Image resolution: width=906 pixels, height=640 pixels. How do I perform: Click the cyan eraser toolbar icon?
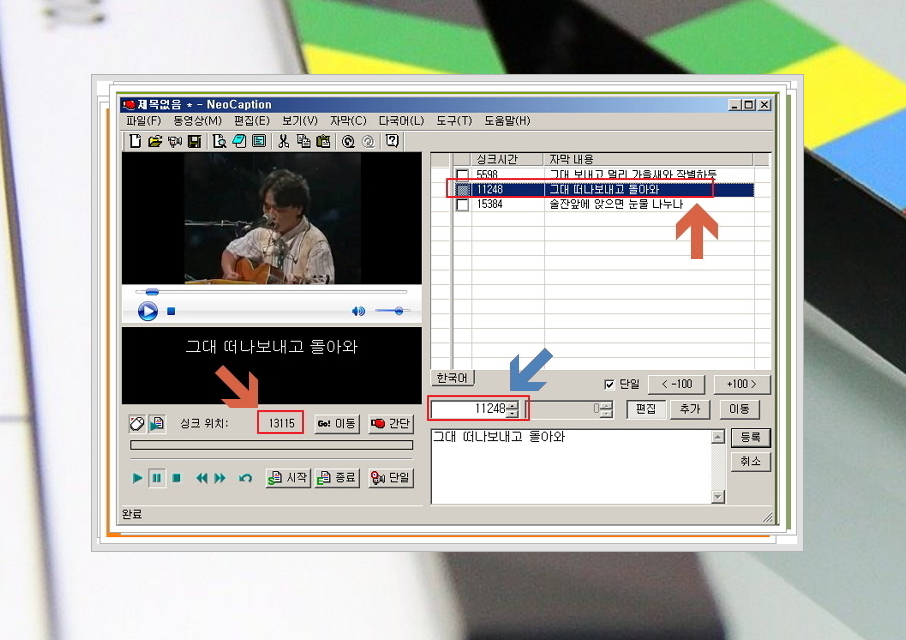[239, 141]
